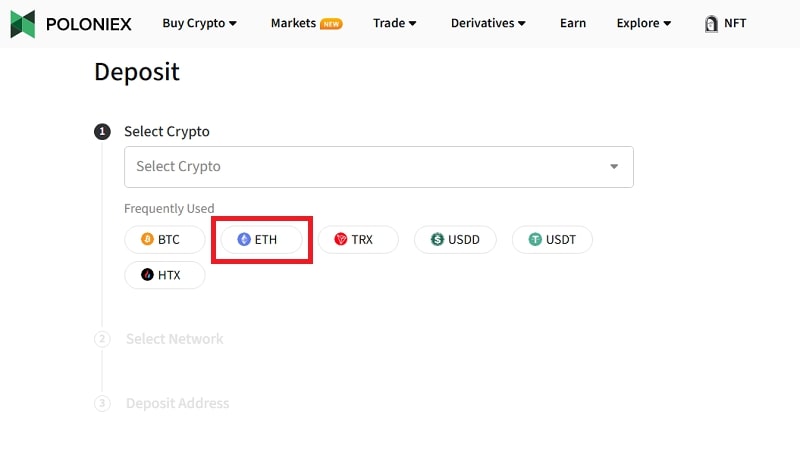Open the Earn page

coord(573,23)
